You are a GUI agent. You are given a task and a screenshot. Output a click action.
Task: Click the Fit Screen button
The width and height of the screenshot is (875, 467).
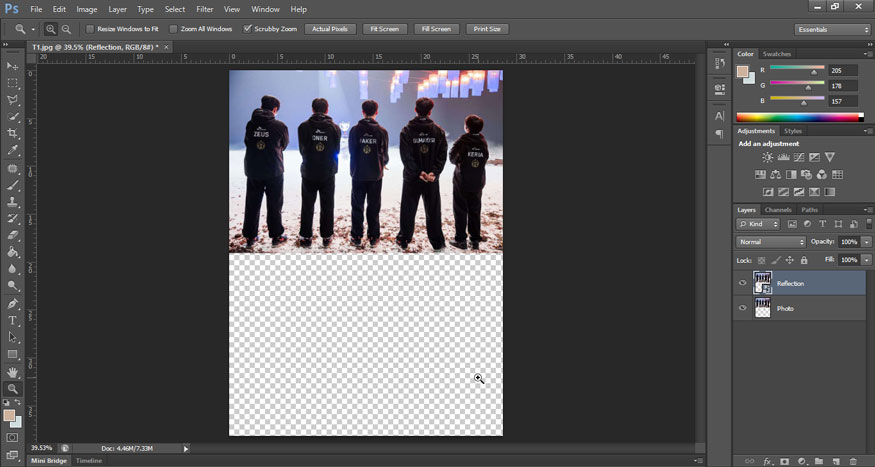click(383, 29)
